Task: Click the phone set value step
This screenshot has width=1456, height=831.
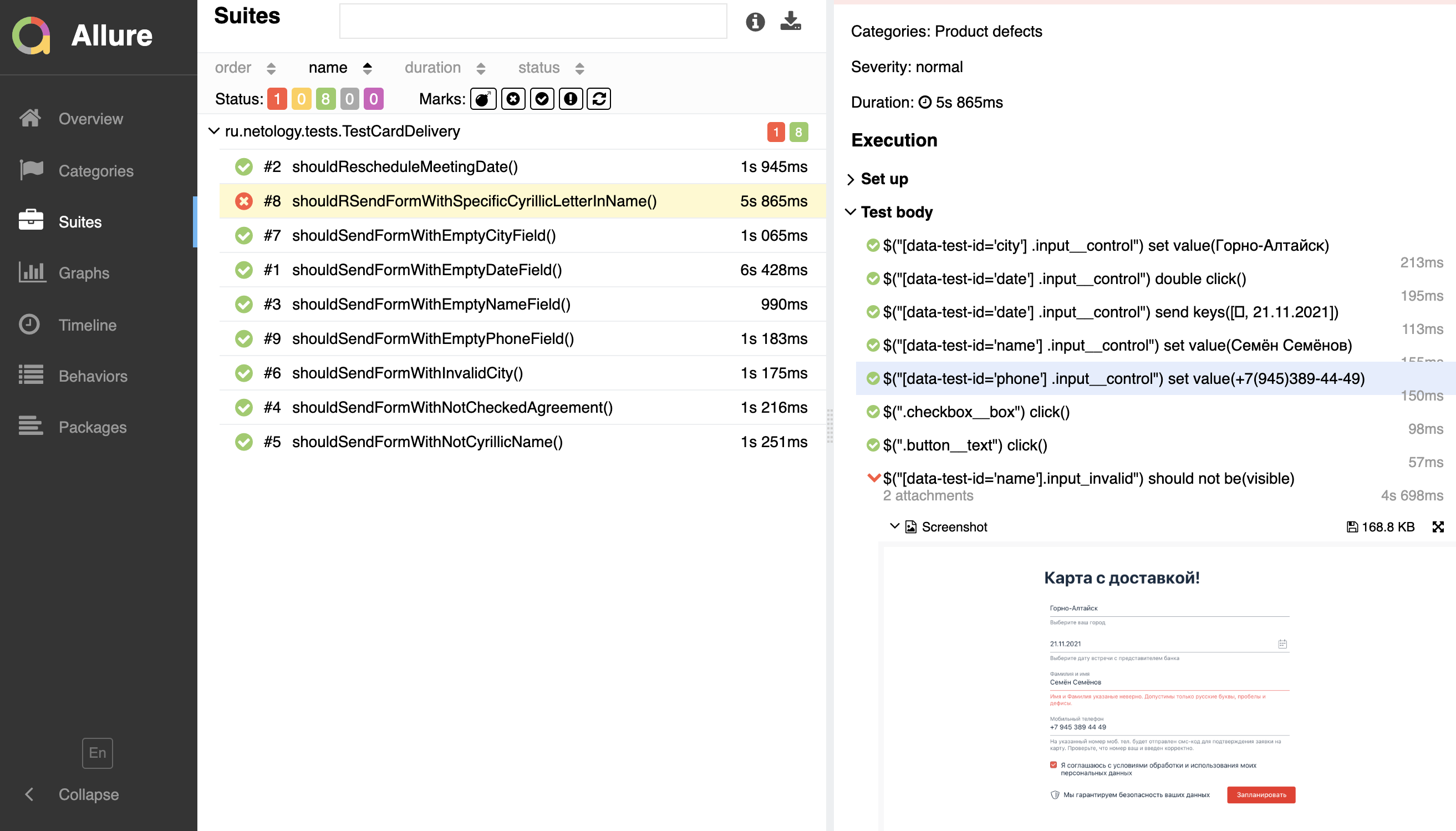Action: coord(1155,378)
